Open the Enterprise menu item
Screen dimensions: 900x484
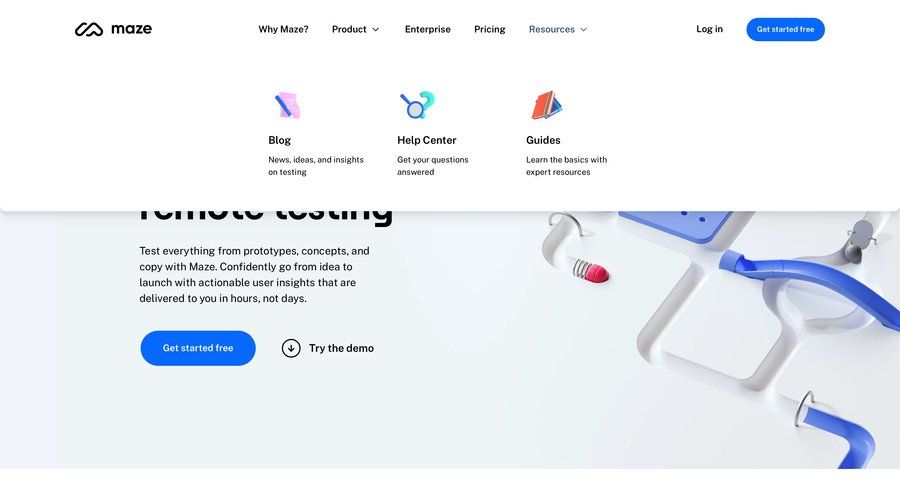click(428, 29)
